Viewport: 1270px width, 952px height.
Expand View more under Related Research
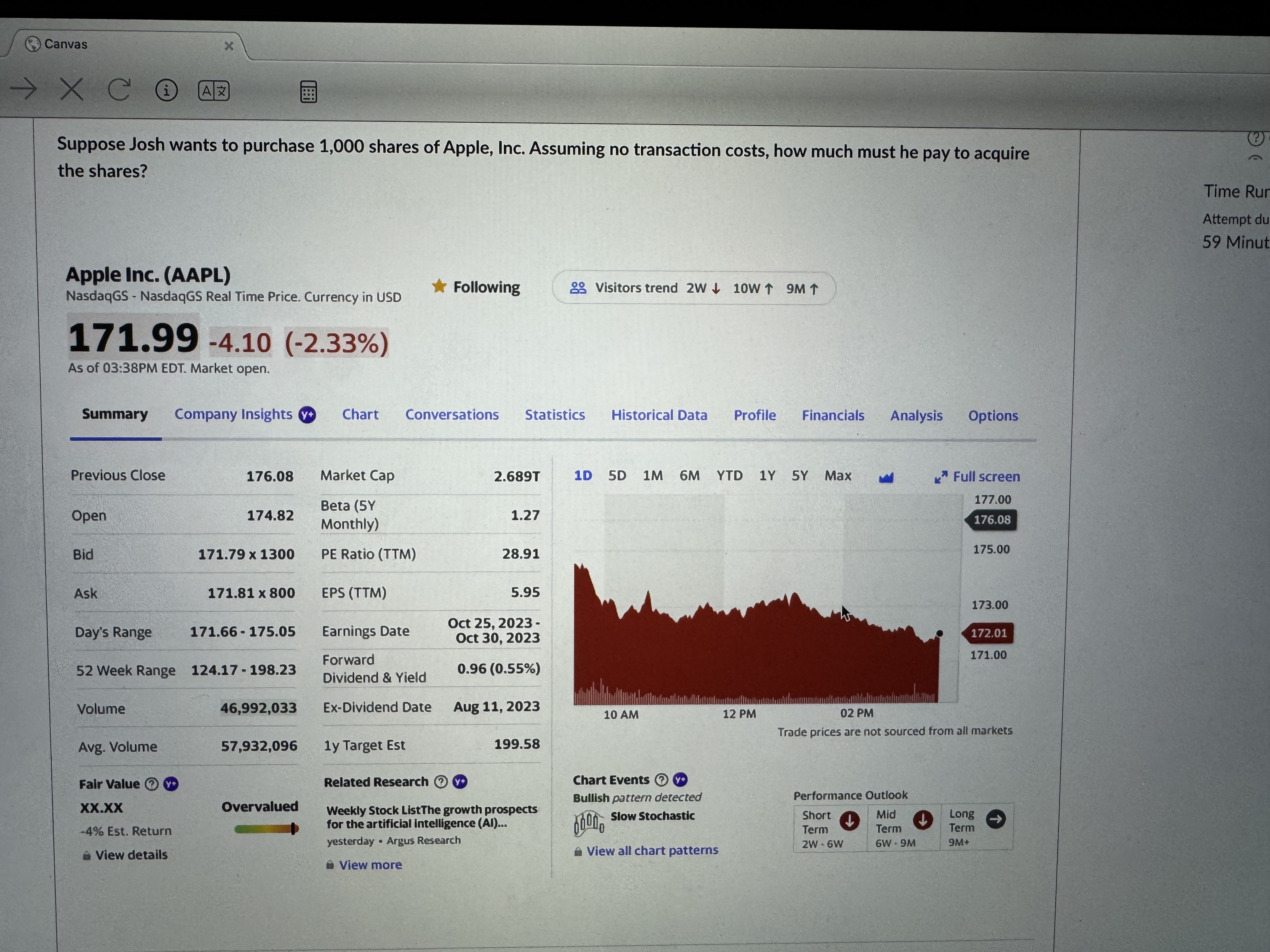click(x=370, y=864)
